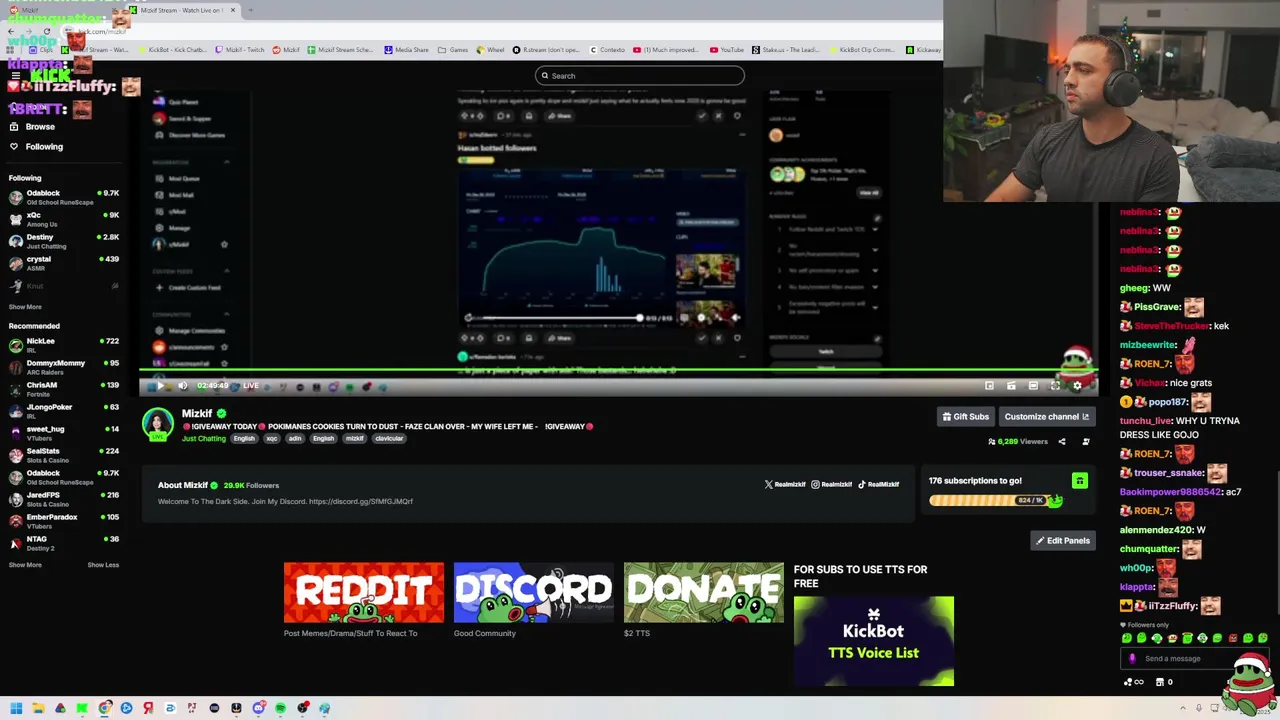Click Mizkif's channel avatar
The image size is (1280, 720).
click(157, 424)
